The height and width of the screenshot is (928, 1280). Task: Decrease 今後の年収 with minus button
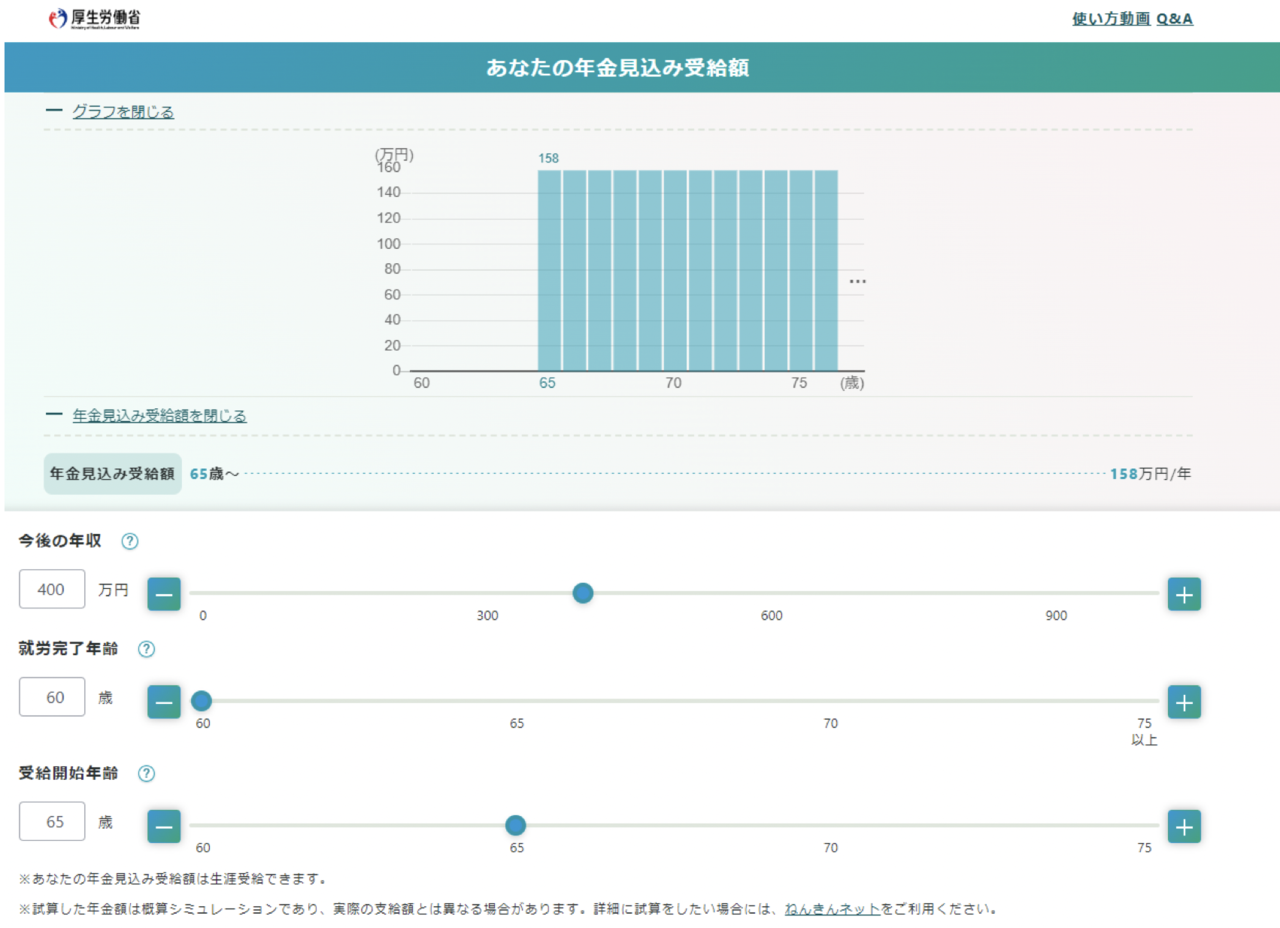coord(164,594)
